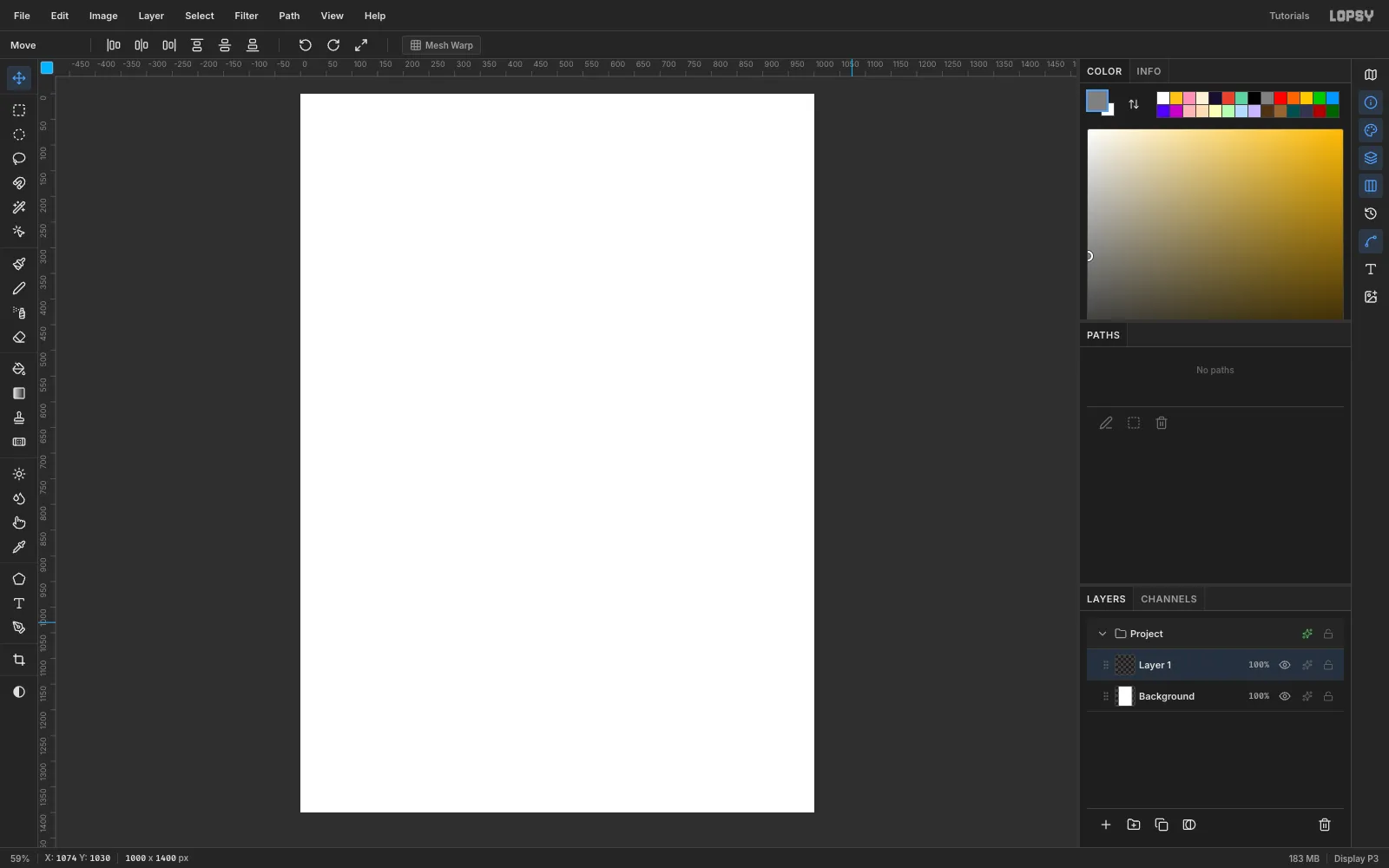This screenshot has height=868, width=1389.
Task: Select the Crop tool
Action: 18,660
